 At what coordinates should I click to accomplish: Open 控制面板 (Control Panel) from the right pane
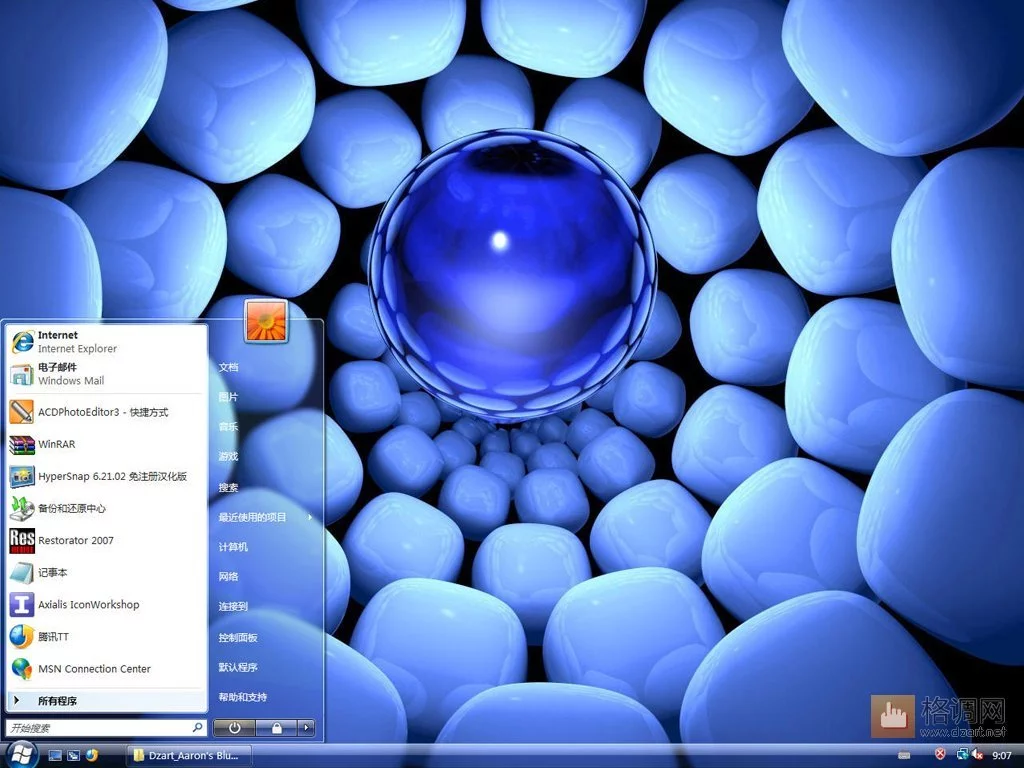click(x=238, y=637)
